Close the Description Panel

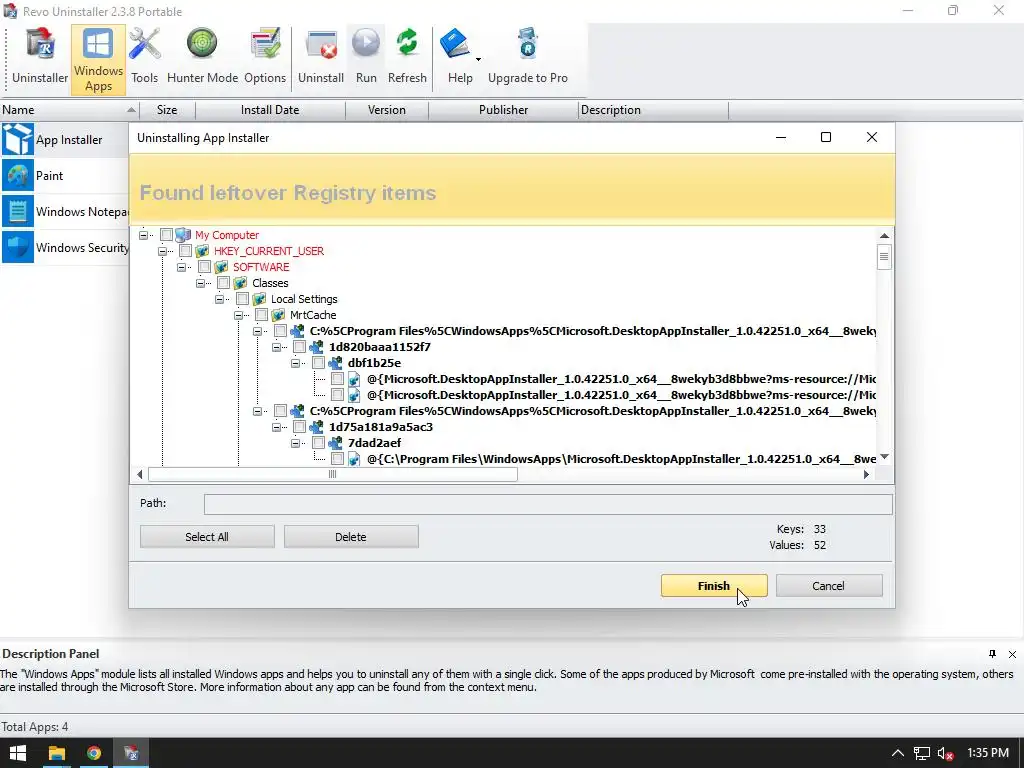click(x=1012, y=654)
